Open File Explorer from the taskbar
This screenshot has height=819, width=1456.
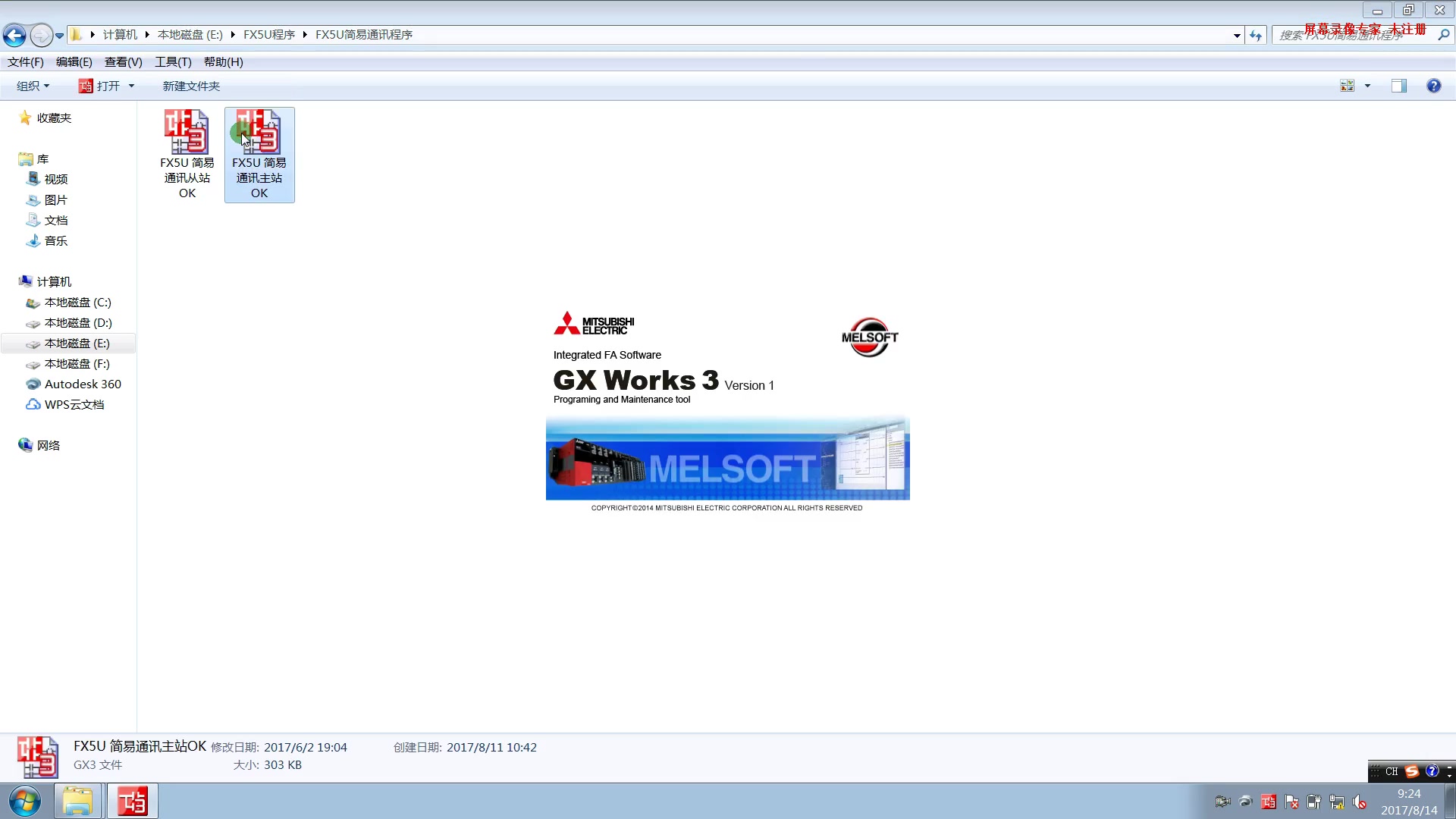click(77, 802)
